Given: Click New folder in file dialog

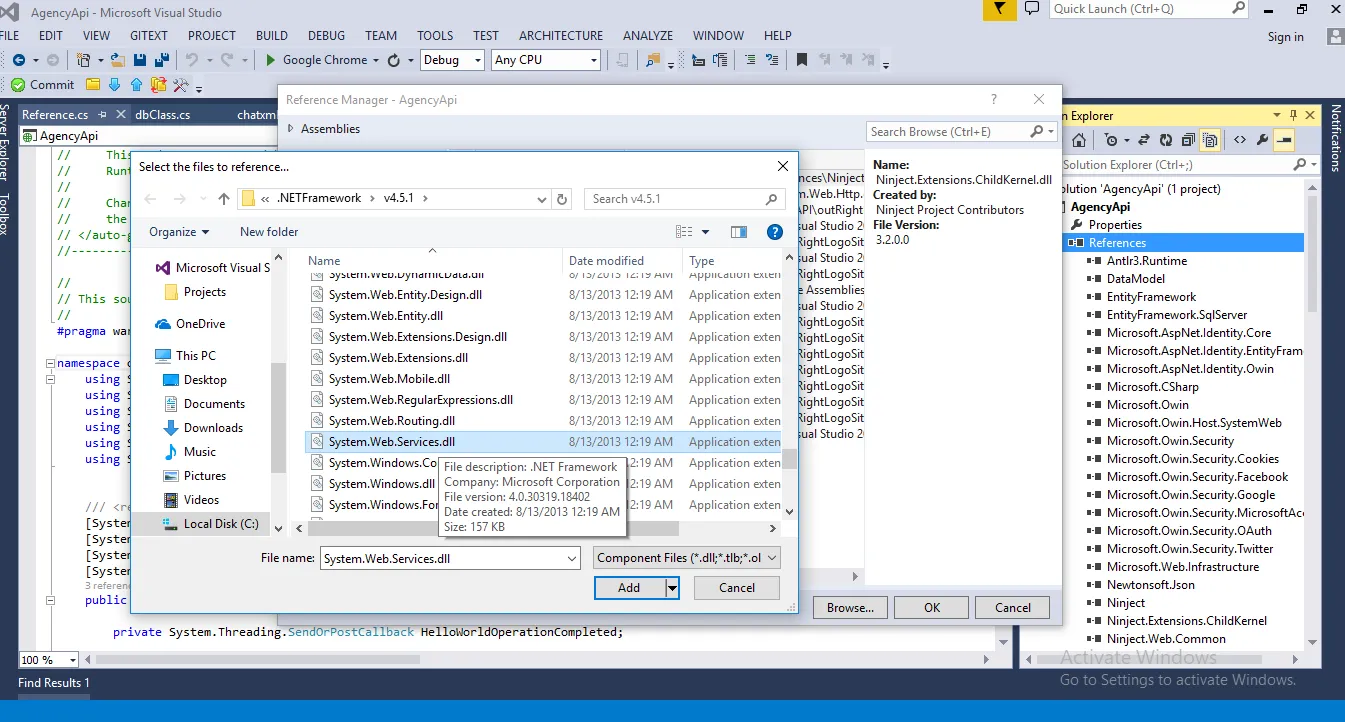Looking at the screenshot, I should click(x=269, y=232).
